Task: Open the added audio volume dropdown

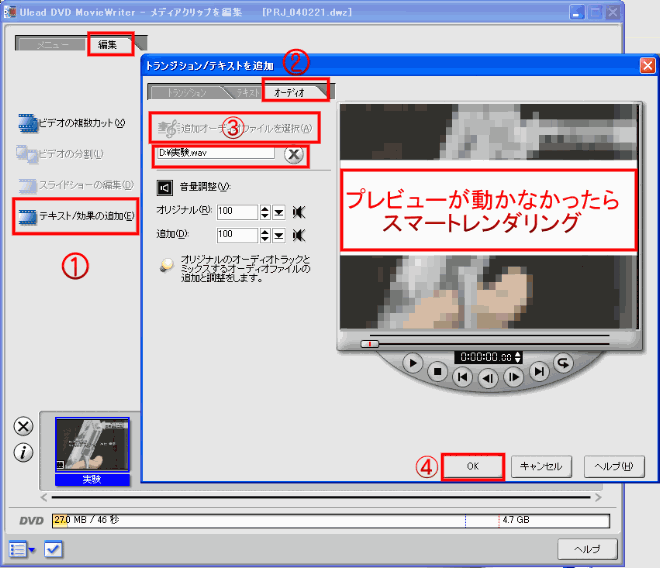Action: pos(280,236)
